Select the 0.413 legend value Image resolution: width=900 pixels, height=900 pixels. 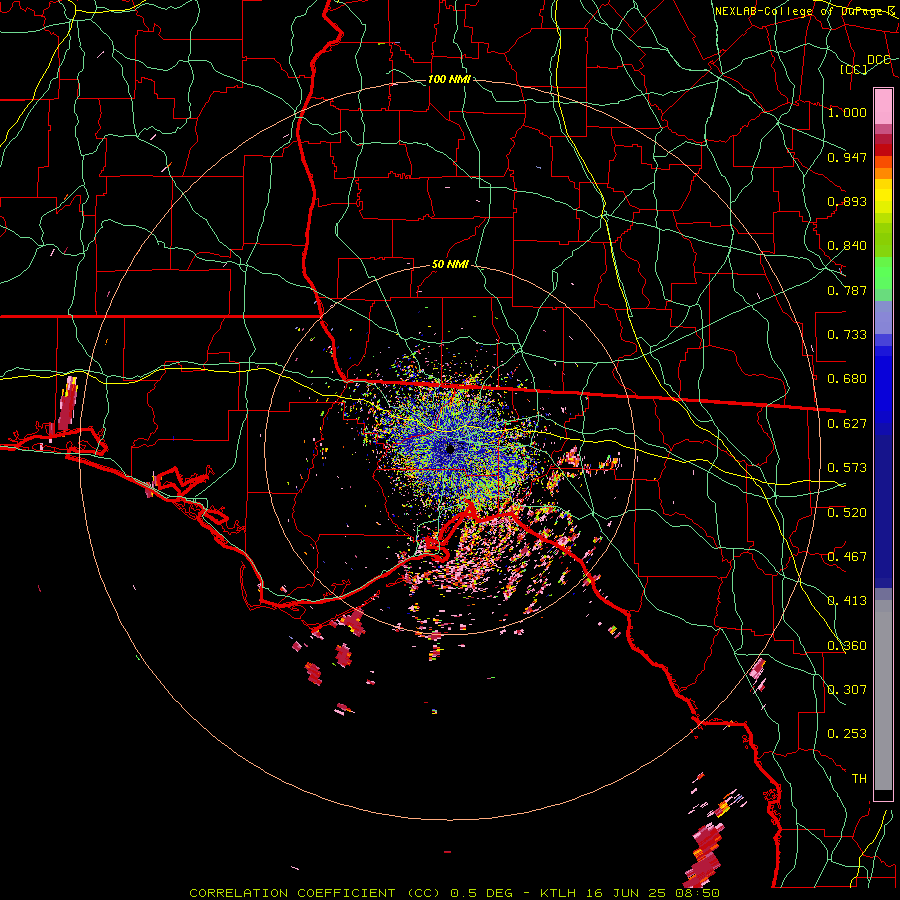[x=847, y=601]
